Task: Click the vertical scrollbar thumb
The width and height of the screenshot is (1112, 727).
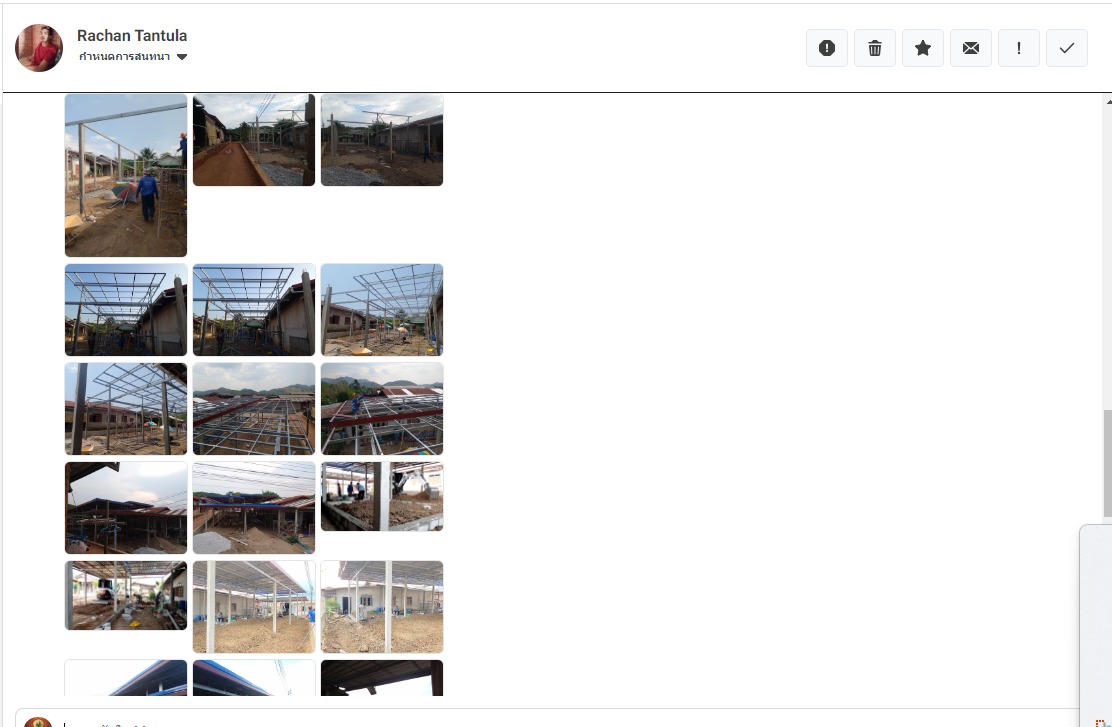Action: pos(1107,463)
